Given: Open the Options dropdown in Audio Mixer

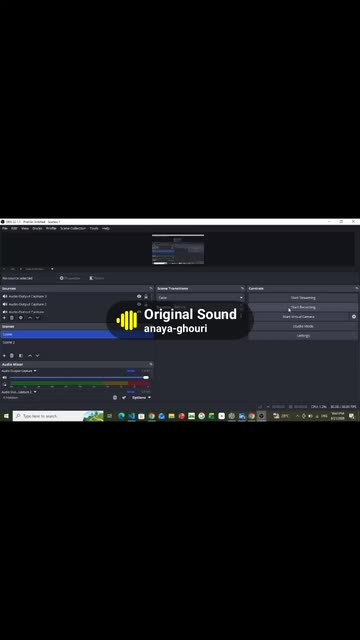Looking at the screenshot, I should click(142, 397).
